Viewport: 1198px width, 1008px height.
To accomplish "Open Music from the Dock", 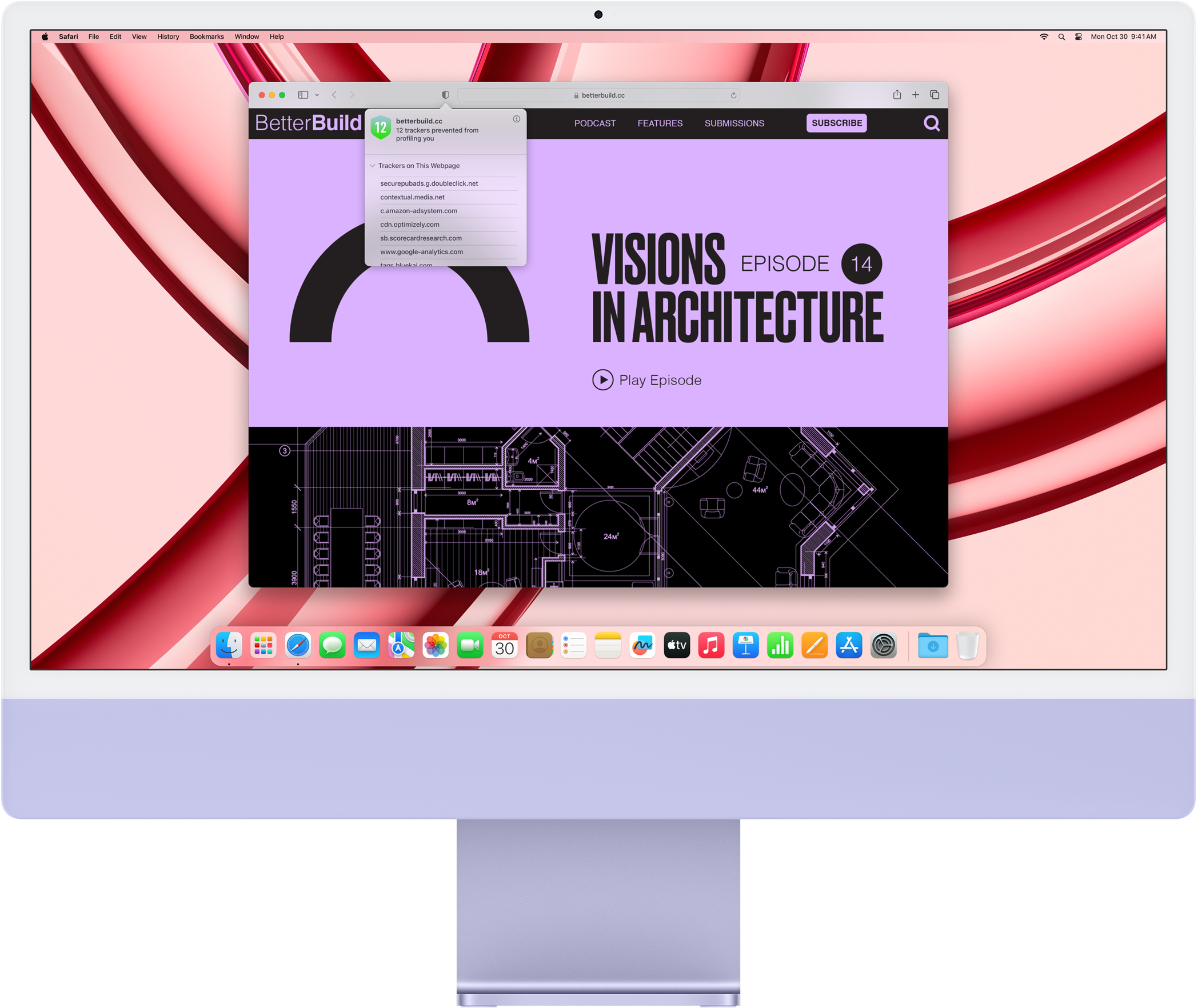I will point(711,646).
